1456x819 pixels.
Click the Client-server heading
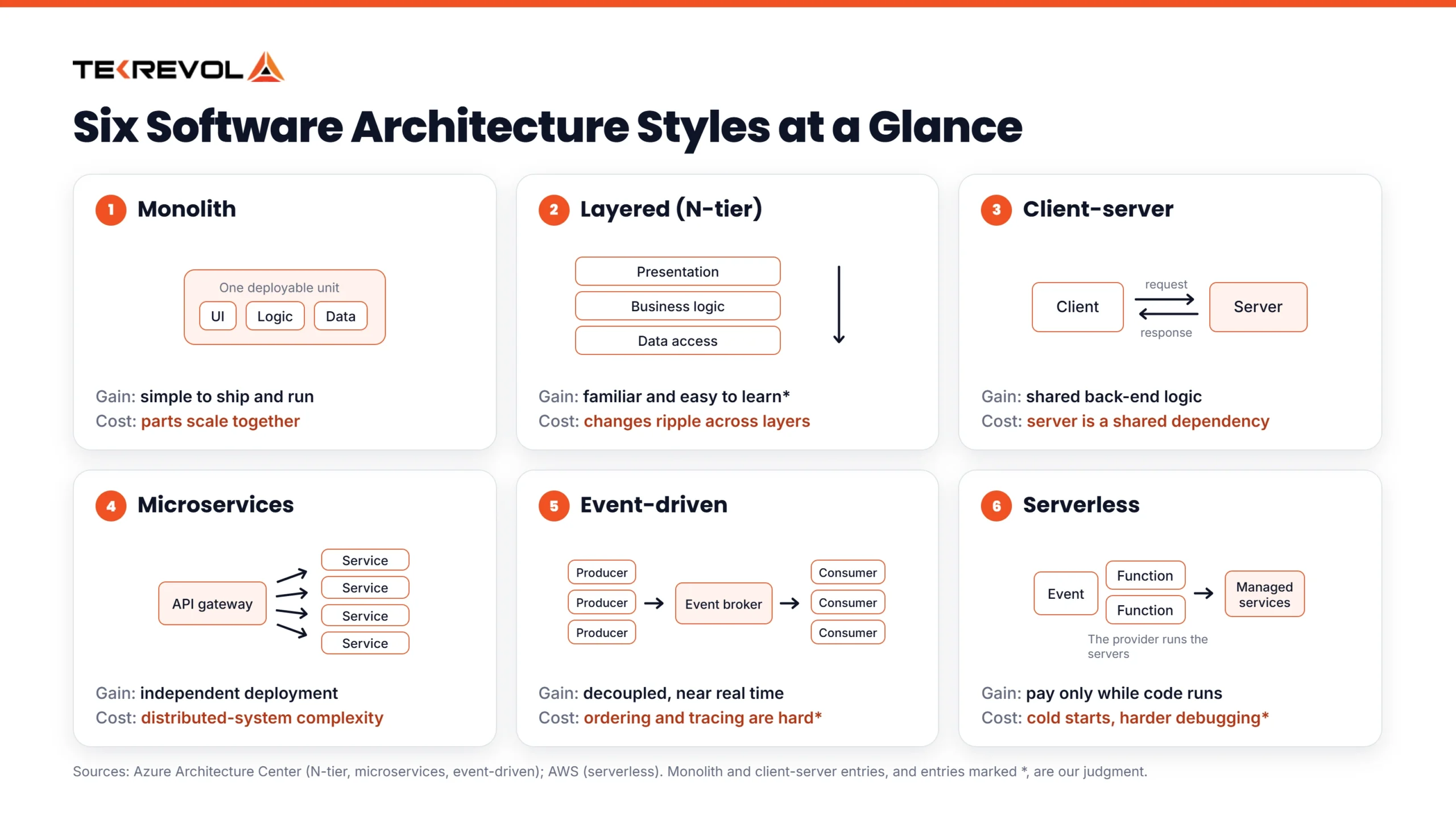pyautogui.click(x=1098, y=209)
